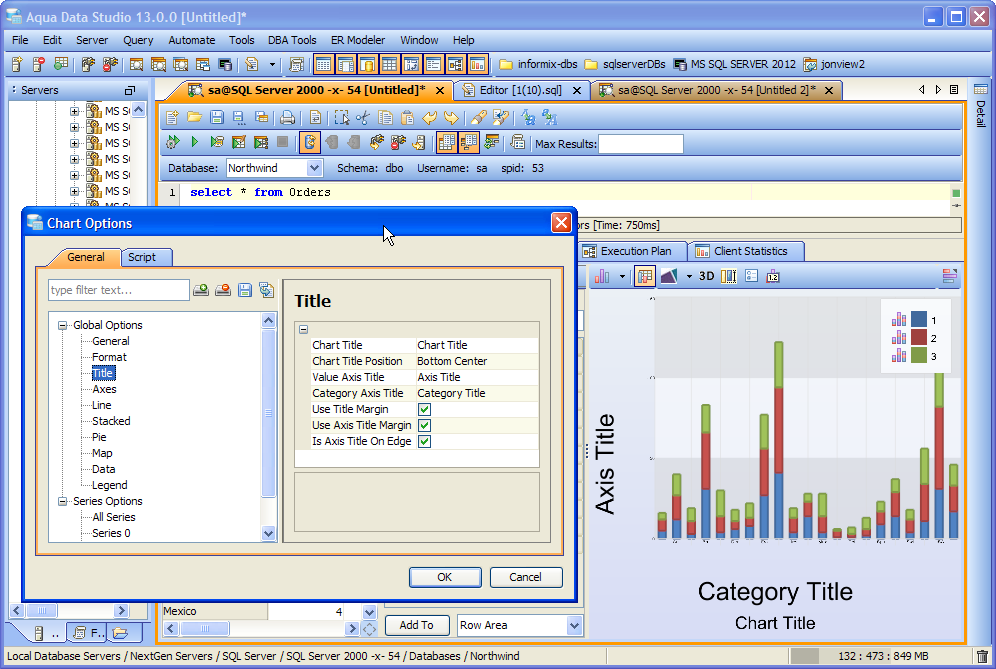The image size is (996, 669).
Task: Open the ER Modeler menu
Action: click(x=358, y=40)
